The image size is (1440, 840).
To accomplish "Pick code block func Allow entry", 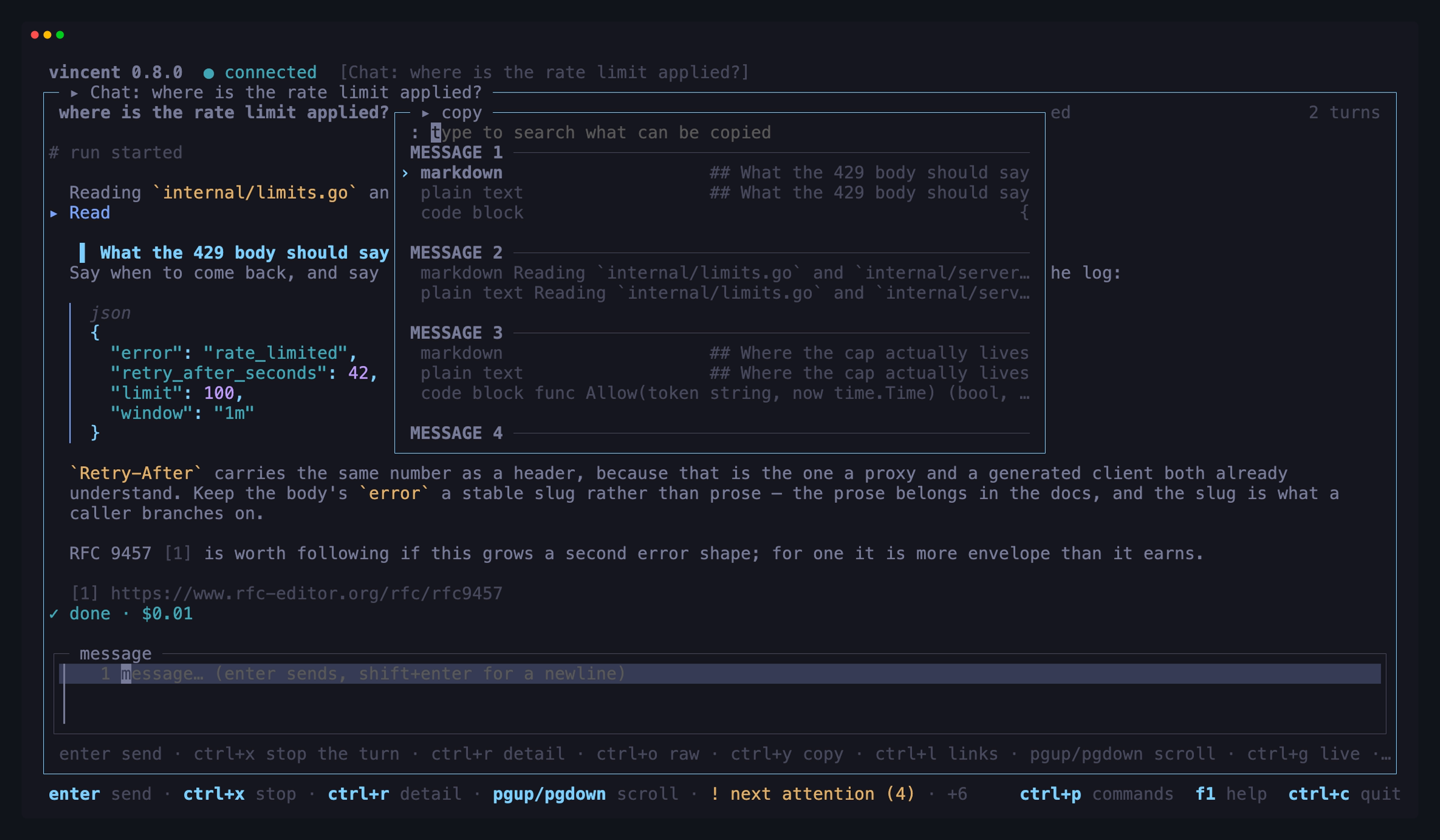I will click(719, 394).
